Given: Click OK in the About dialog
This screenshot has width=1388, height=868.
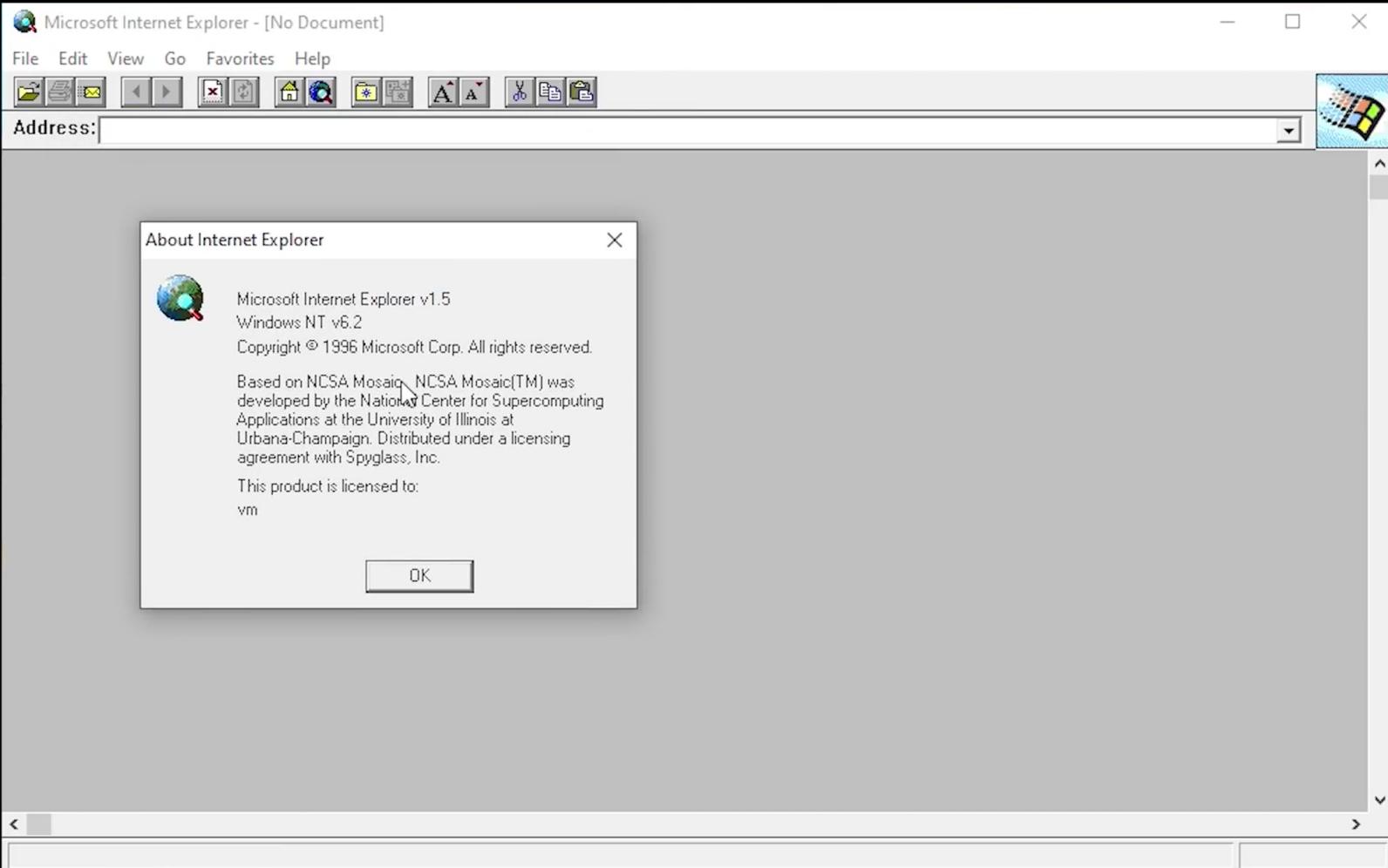Looking at the screenshot, I should 419,576.
